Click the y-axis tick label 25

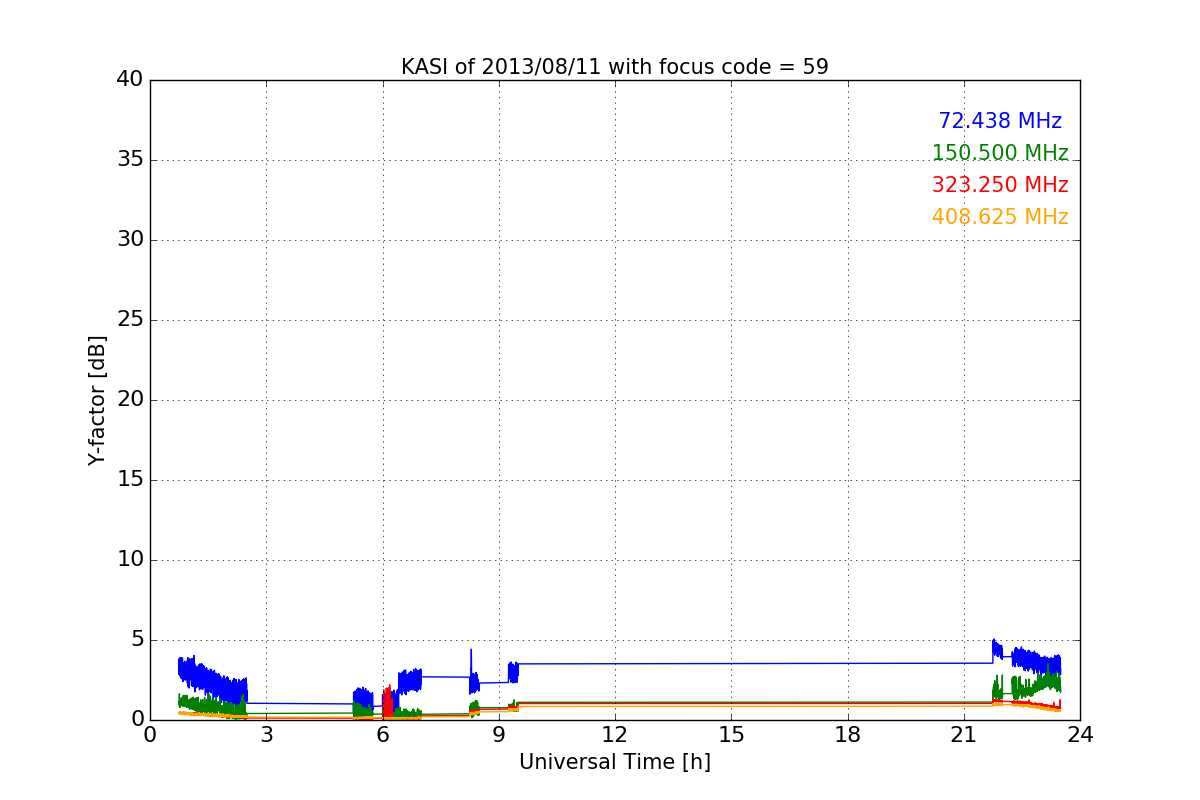130,320
